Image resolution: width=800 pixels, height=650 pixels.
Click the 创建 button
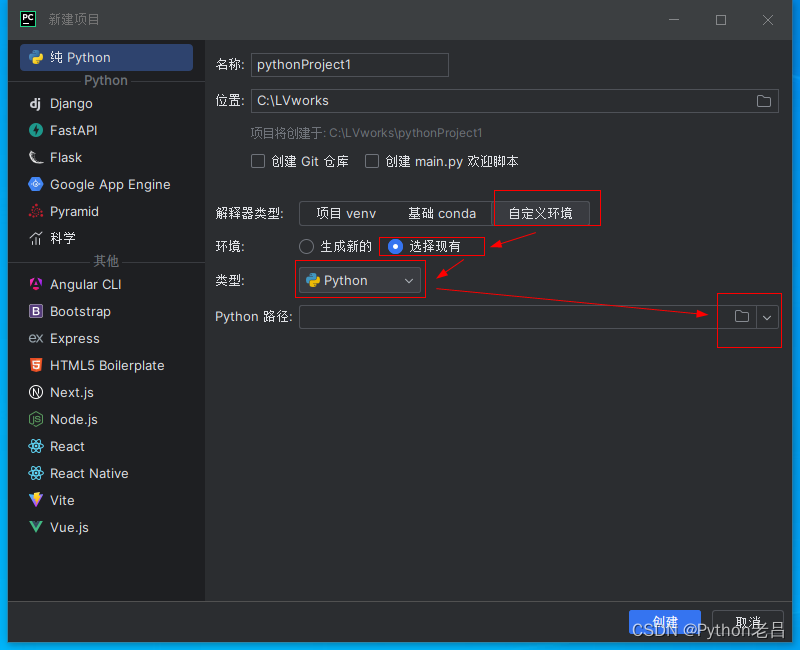664,622
